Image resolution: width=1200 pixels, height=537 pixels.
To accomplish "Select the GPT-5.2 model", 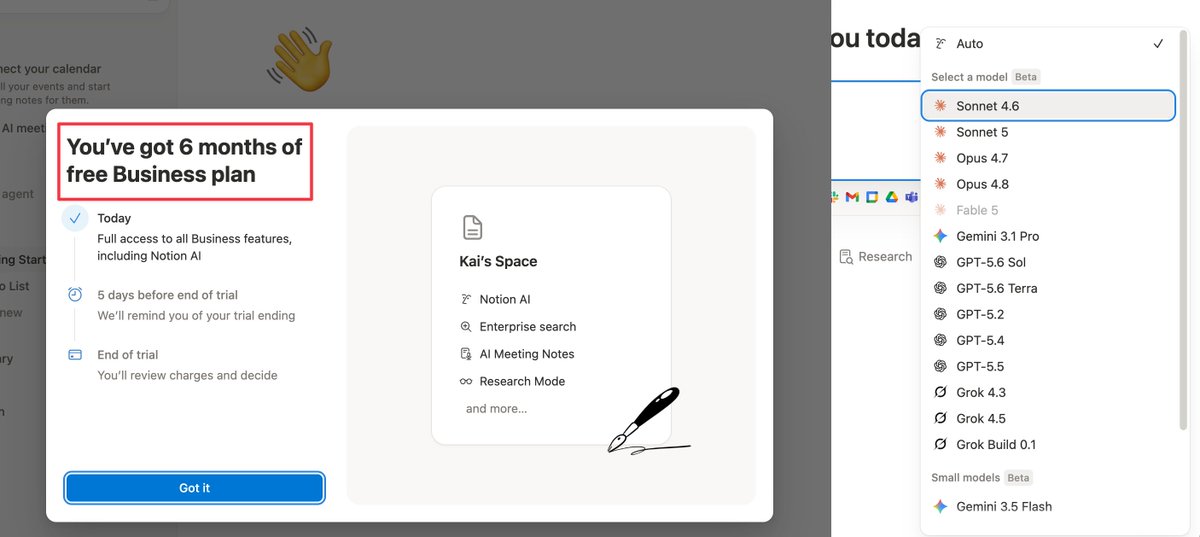I will tap(1047, 314).
